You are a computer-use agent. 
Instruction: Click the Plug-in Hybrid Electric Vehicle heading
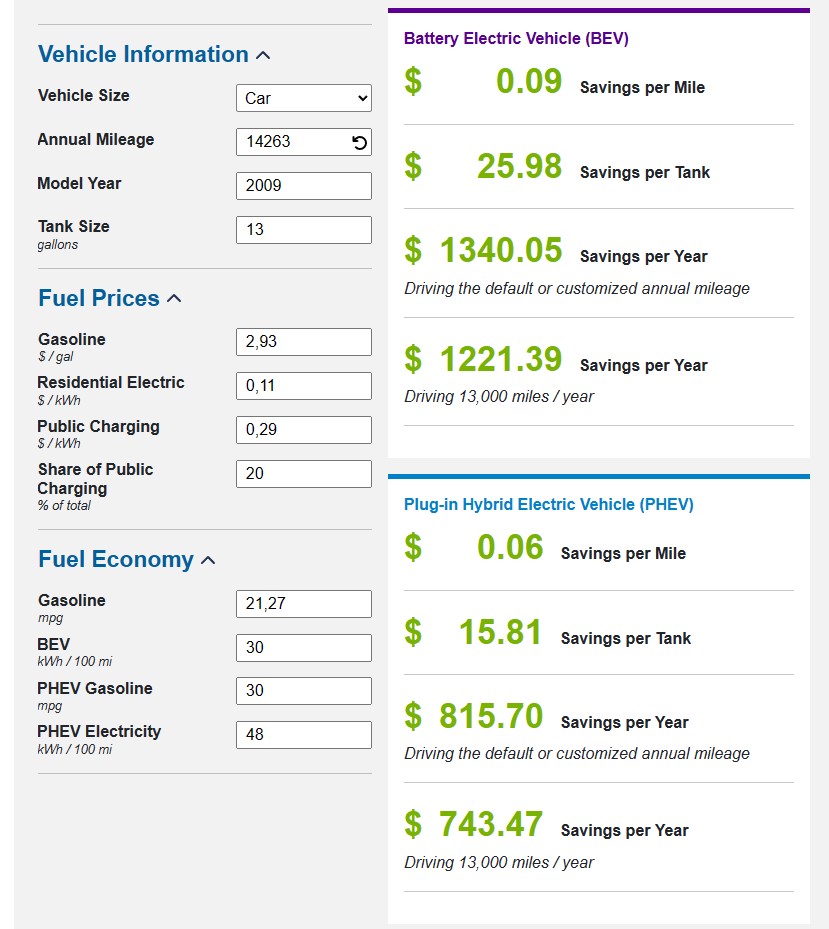[x=548, y=505]
